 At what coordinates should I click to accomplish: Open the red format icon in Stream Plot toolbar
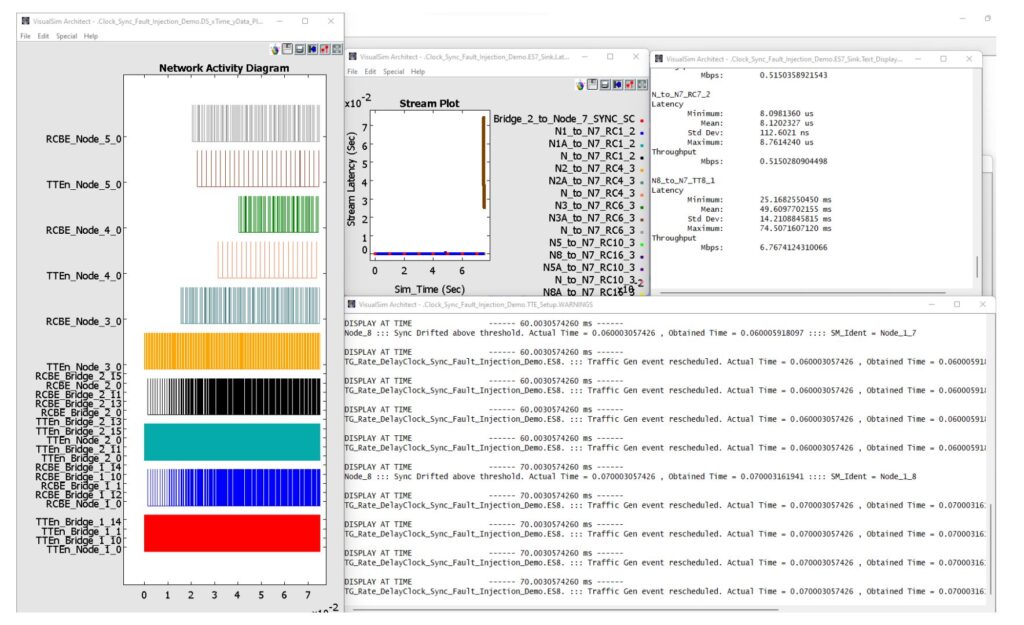pos(631,86)
